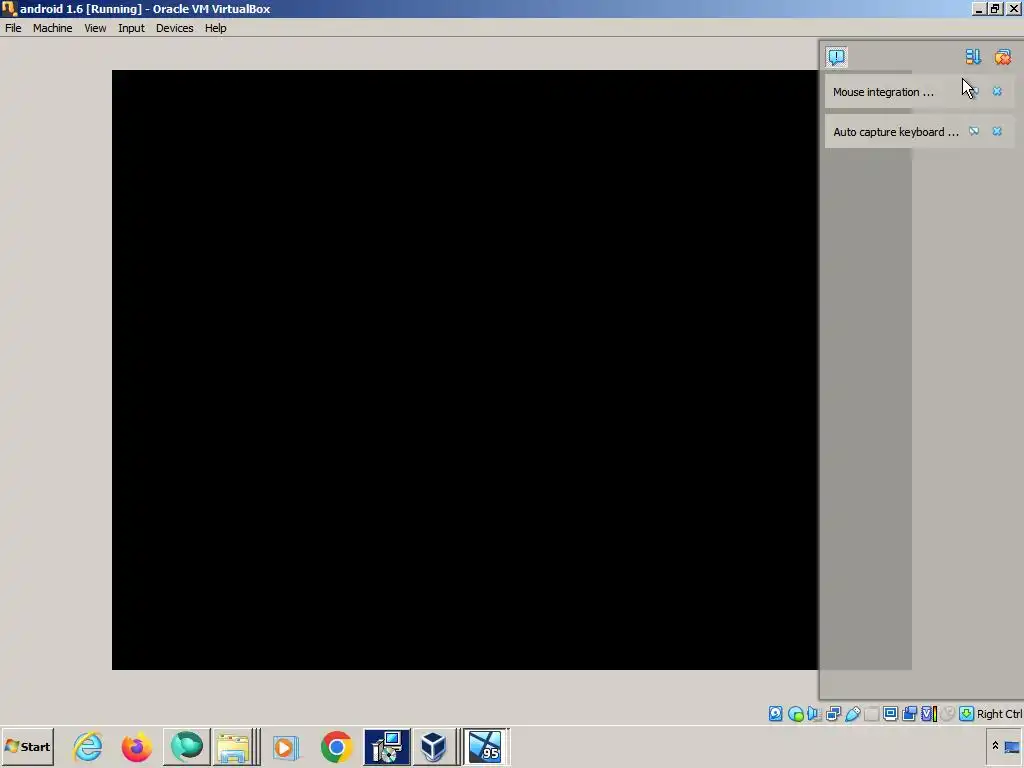Click the network adapters status icon
Viewport: 1024px width, 768px height.
coord(833,714)
